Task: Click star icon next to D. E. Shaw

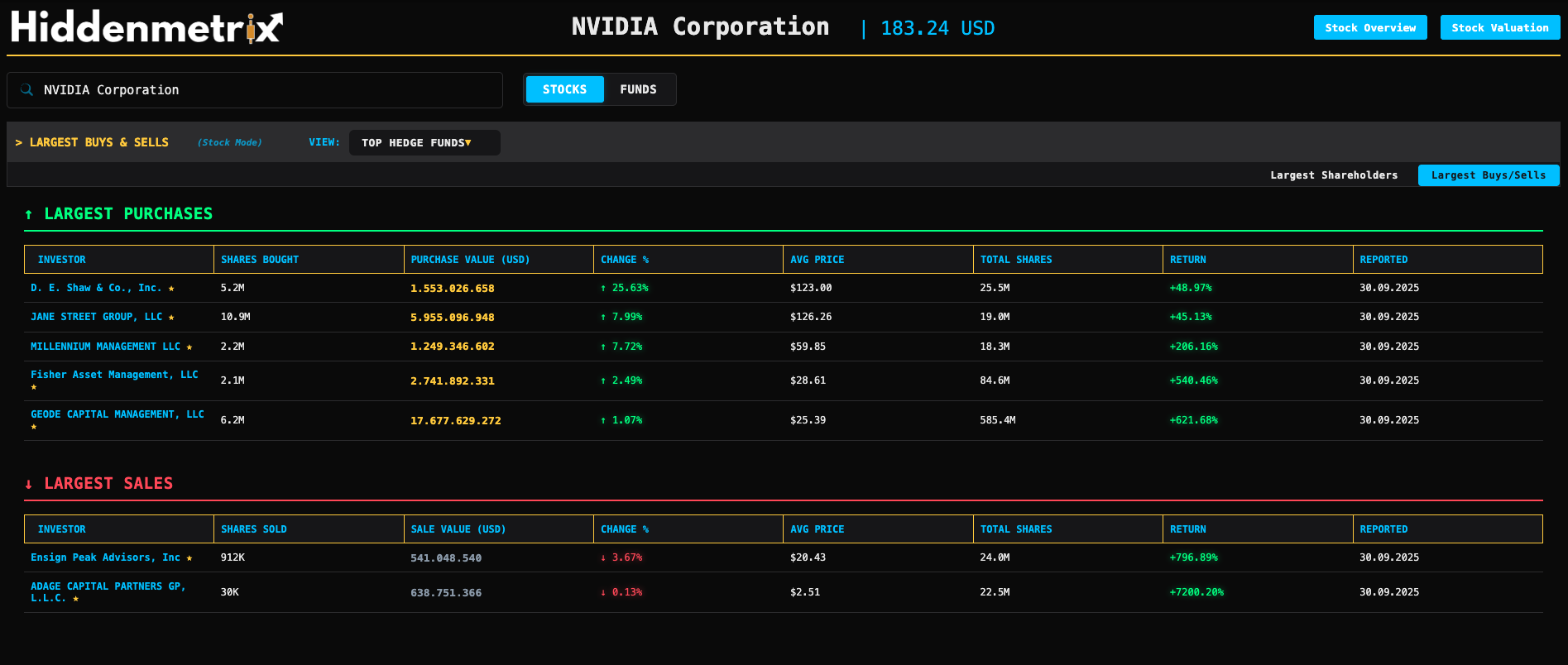Action: pyautogui.click(x=171, y=289)
